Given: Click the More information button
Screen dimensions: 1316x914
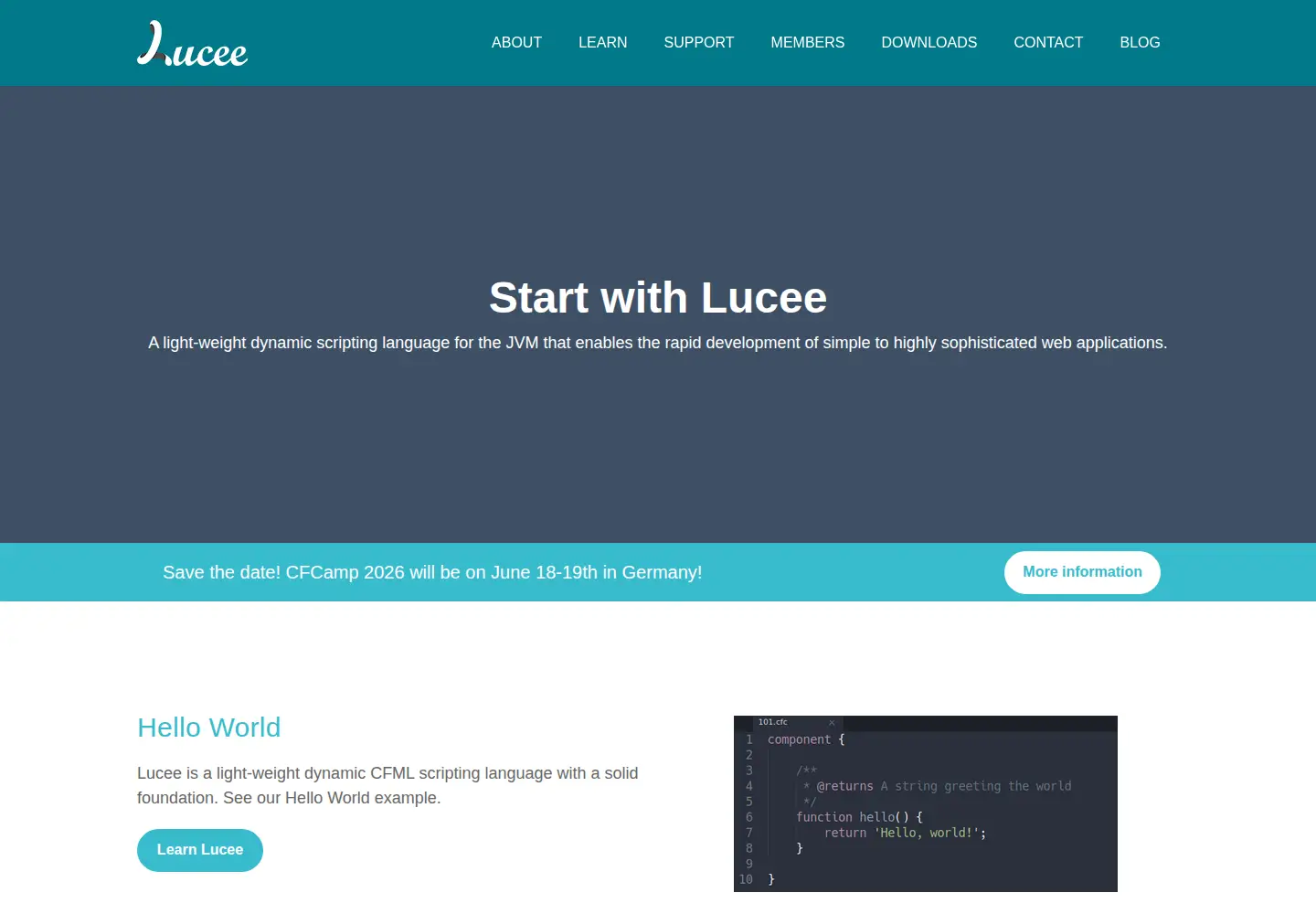Looking at the screenshot, I should [x=1082, y=572].
